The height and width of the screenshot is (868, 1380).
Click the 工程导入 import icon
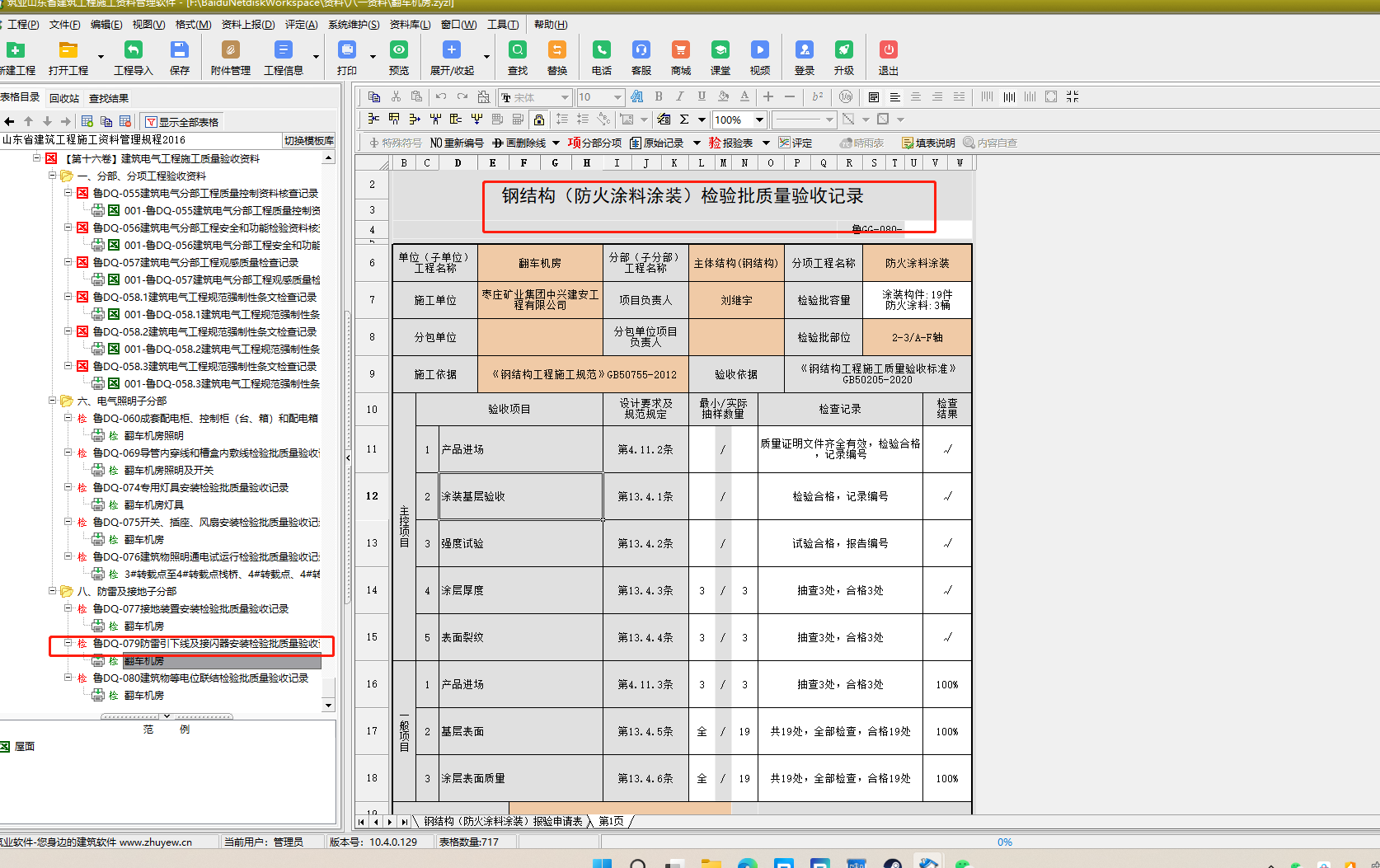tap(133, 50)
